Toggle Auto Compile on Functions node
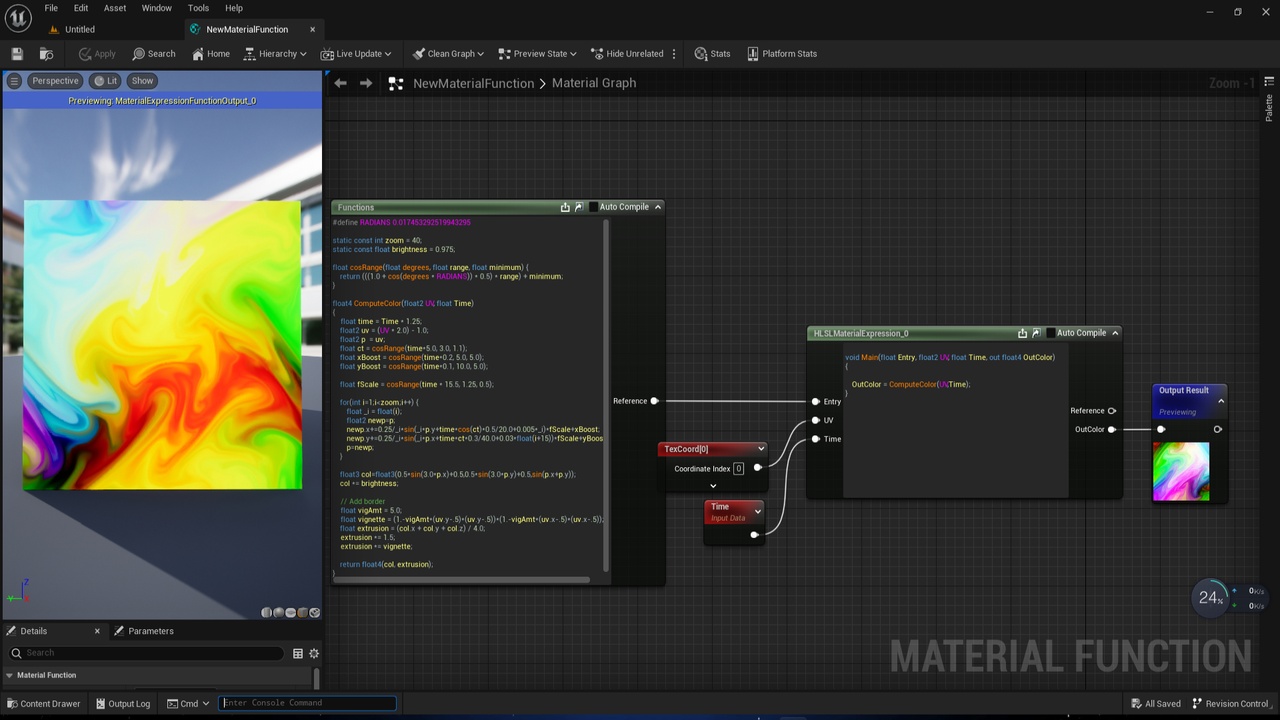1280x720 pixels. (x=593, y=207)
